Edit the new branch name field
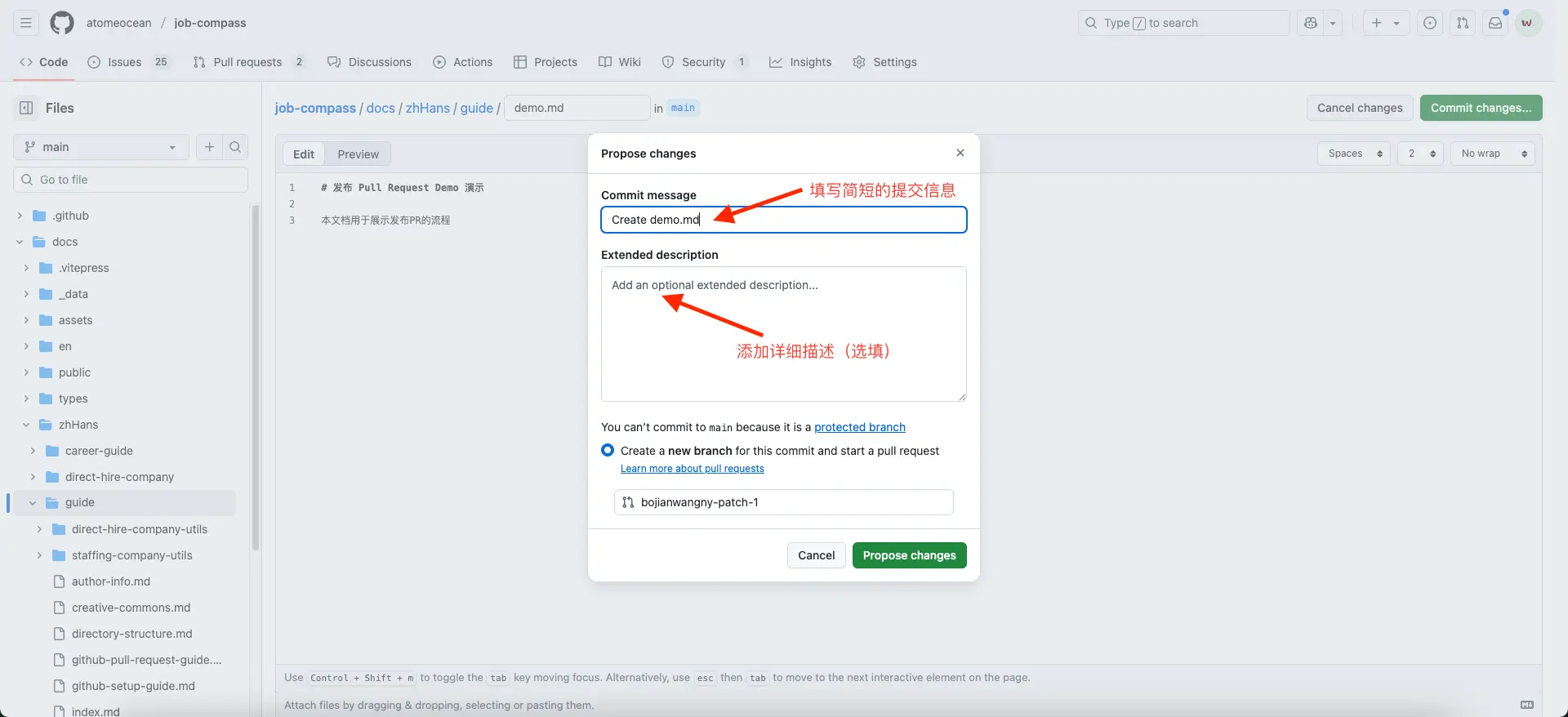 coord(784,502)
